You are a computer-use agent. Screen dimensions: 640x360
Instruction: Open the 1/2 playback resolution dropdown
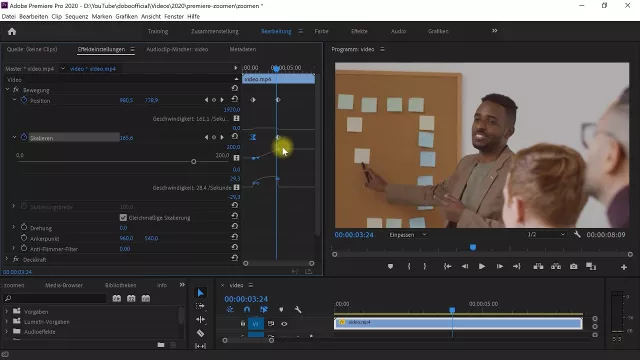click(546, 234)
